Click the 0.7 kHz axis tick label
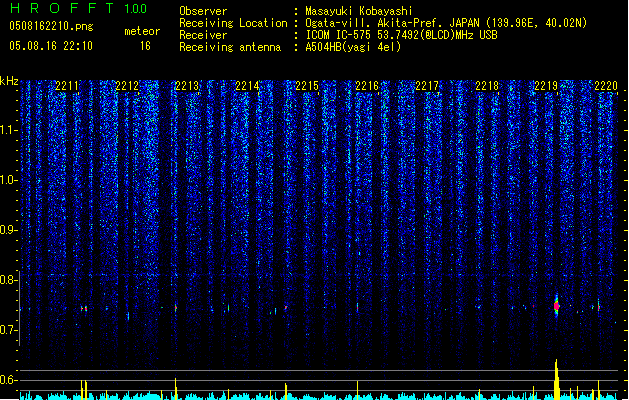This screenshot has height=400, width=629. (x=9, y=330)
